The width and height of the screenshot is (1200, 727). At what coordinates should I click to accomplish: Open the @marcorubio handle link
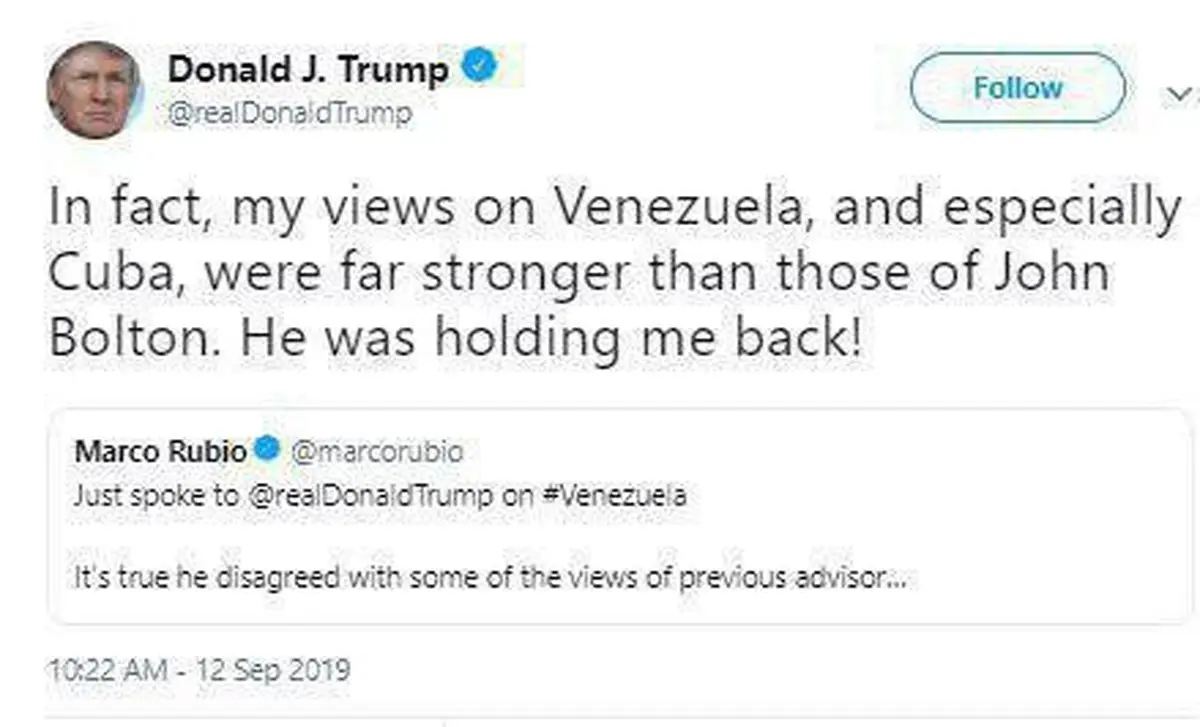(376, 453)
